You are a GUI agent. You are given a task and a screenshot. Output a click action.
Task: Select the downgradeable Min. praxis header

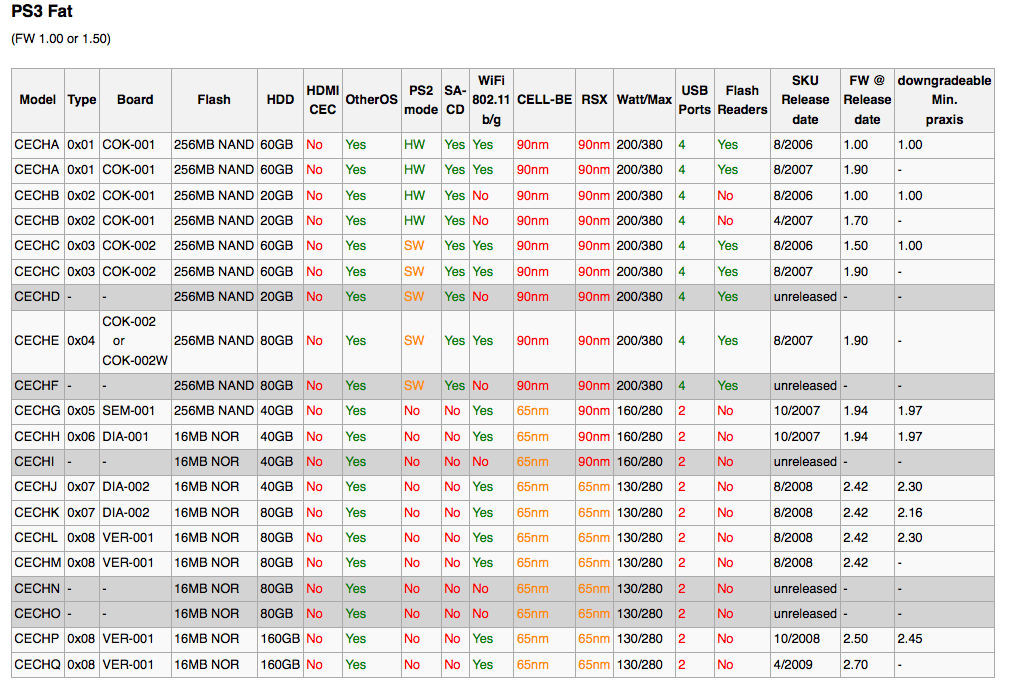pyautogui.click(x=944, y=100)
